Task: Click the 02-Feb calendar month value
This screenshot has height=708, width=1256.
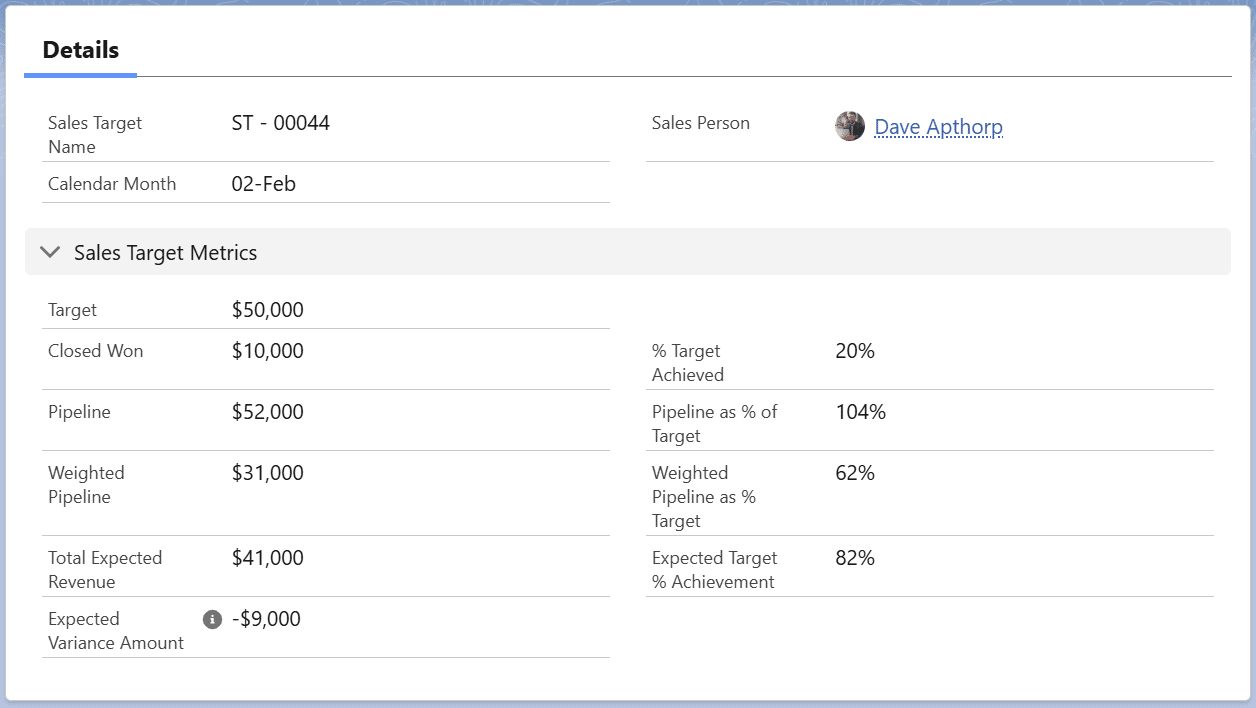Action: point(264,184)
